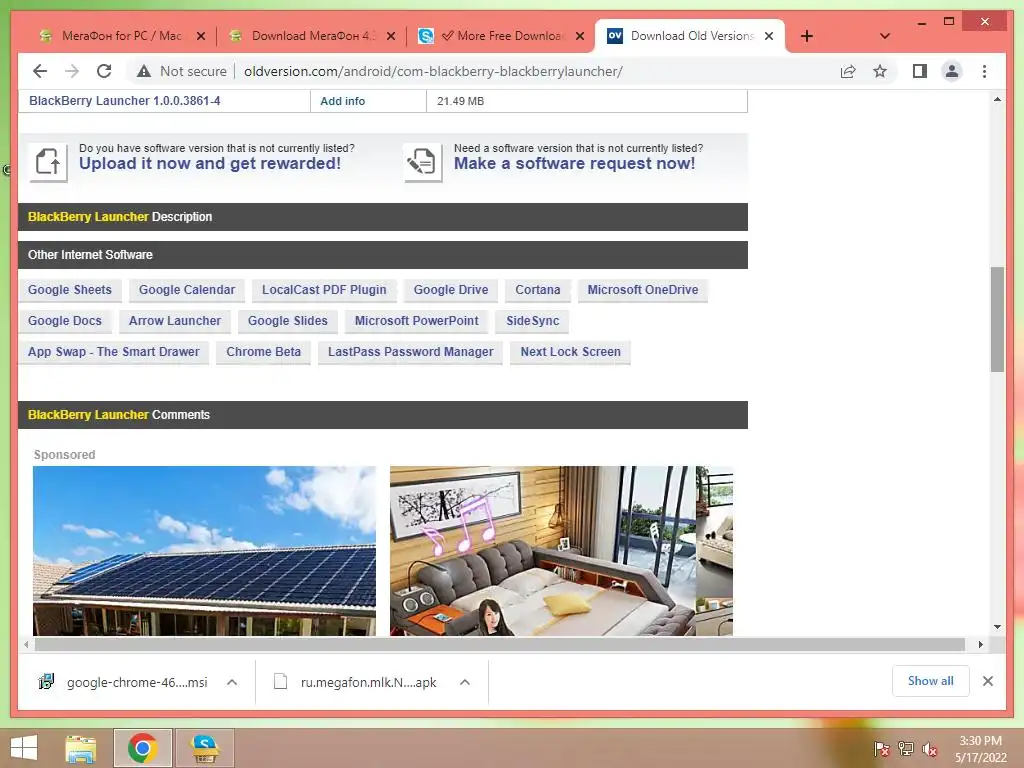Open the Chrome profile menu
The image size is (1024, 768).
pyautogui.click(x=952, y=71)
